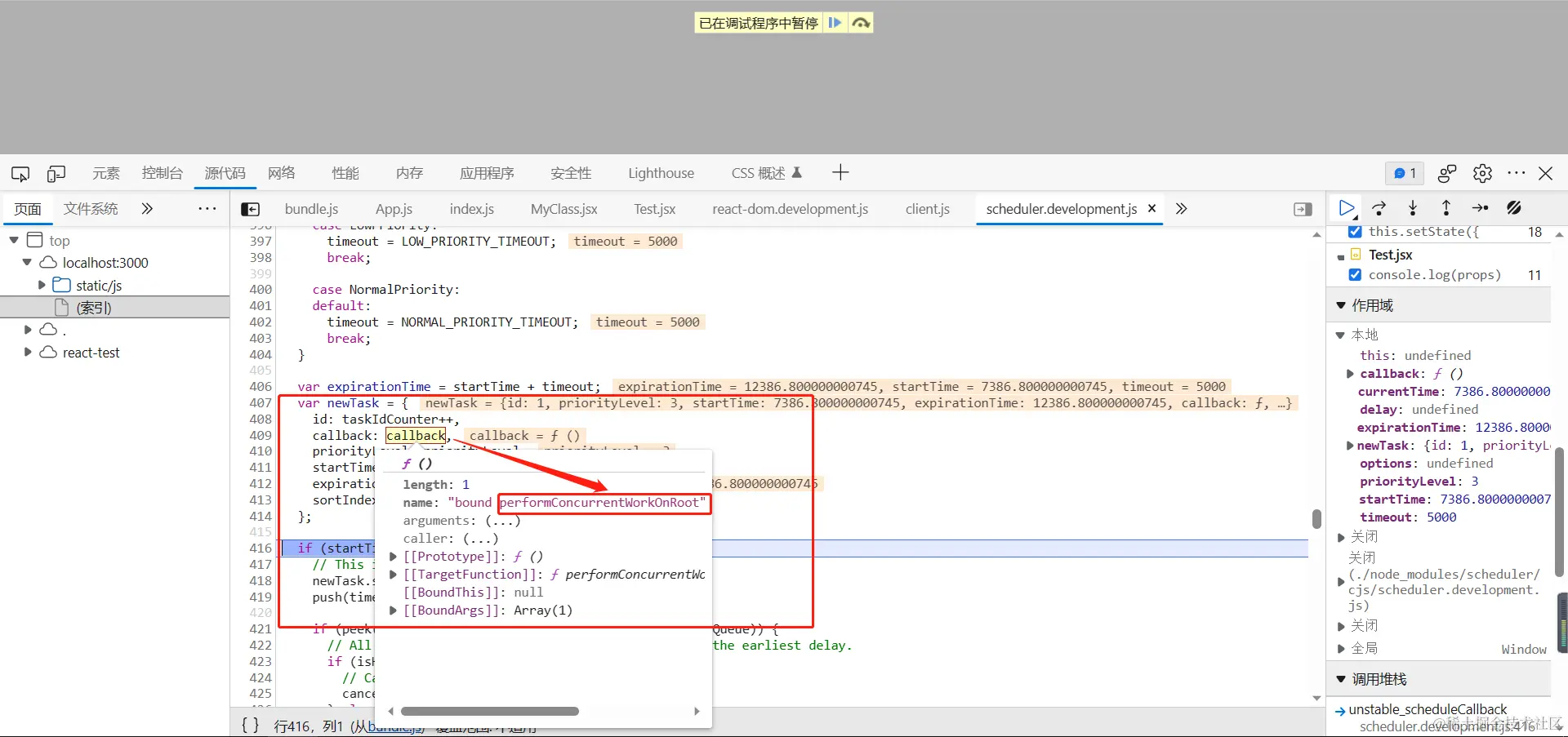Close the scheduler.development.js tab
The height and width of the screenshot is (737, 1568).
point(1152,208)
